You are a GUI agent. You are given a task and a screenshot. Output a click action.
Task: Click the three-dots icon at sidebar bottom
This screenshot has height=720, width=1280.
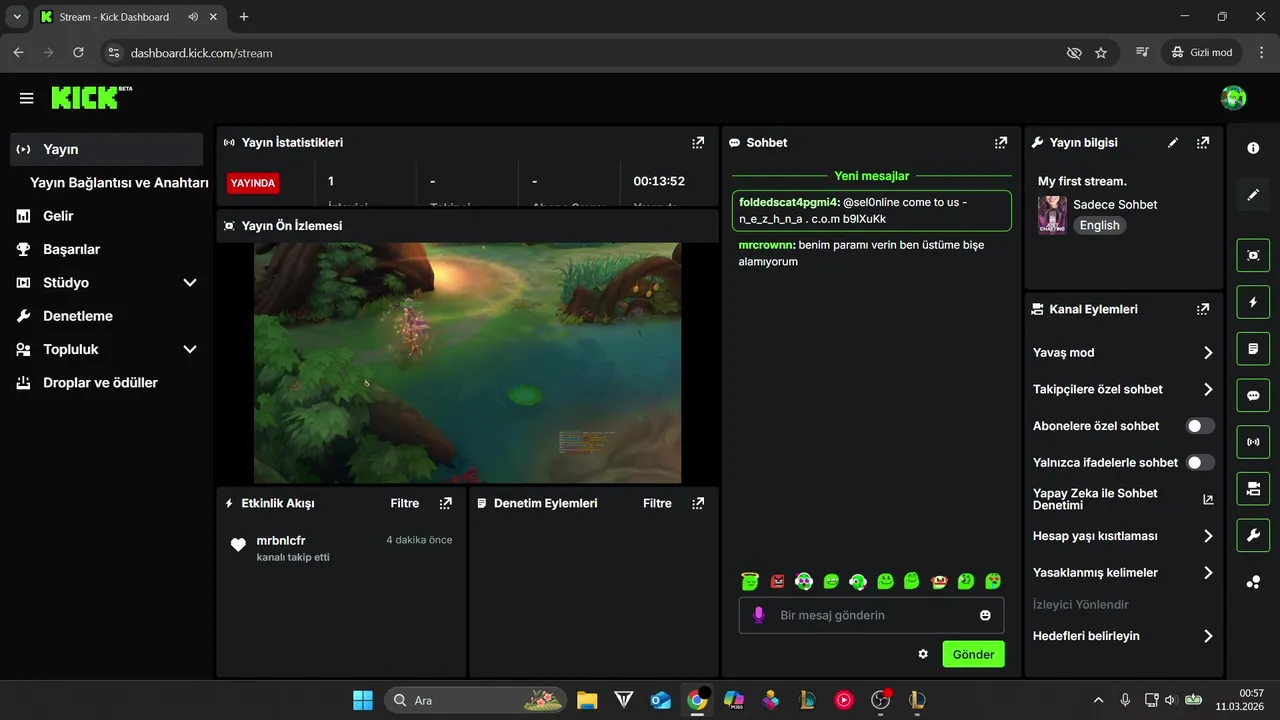point(1253,583)
